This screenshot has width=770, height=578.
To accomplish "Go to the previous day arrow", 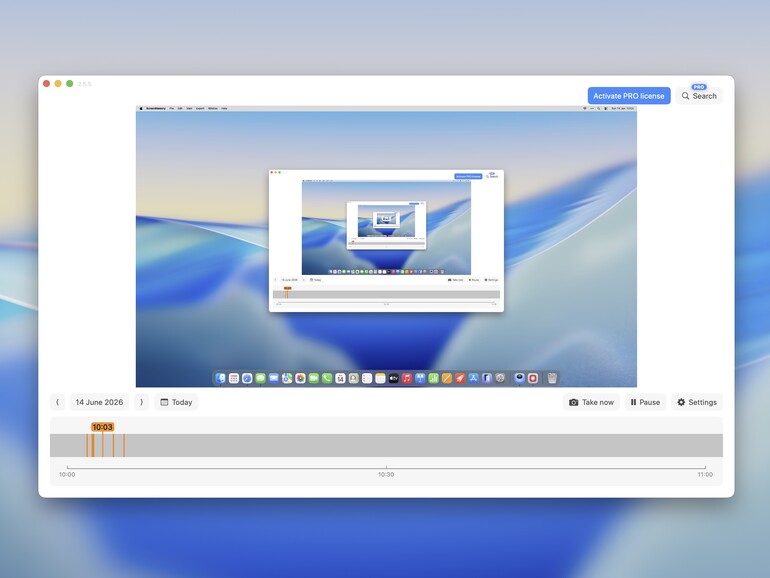I will coord(57,402).
